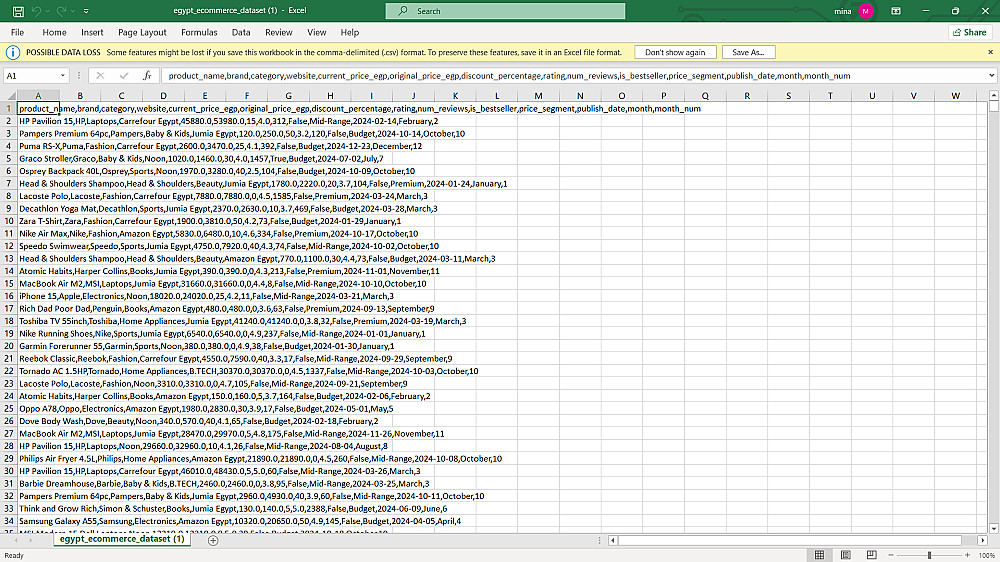The image size is (1000, 562).
Task: Click the Save As... button
Action: coord(748,52)
